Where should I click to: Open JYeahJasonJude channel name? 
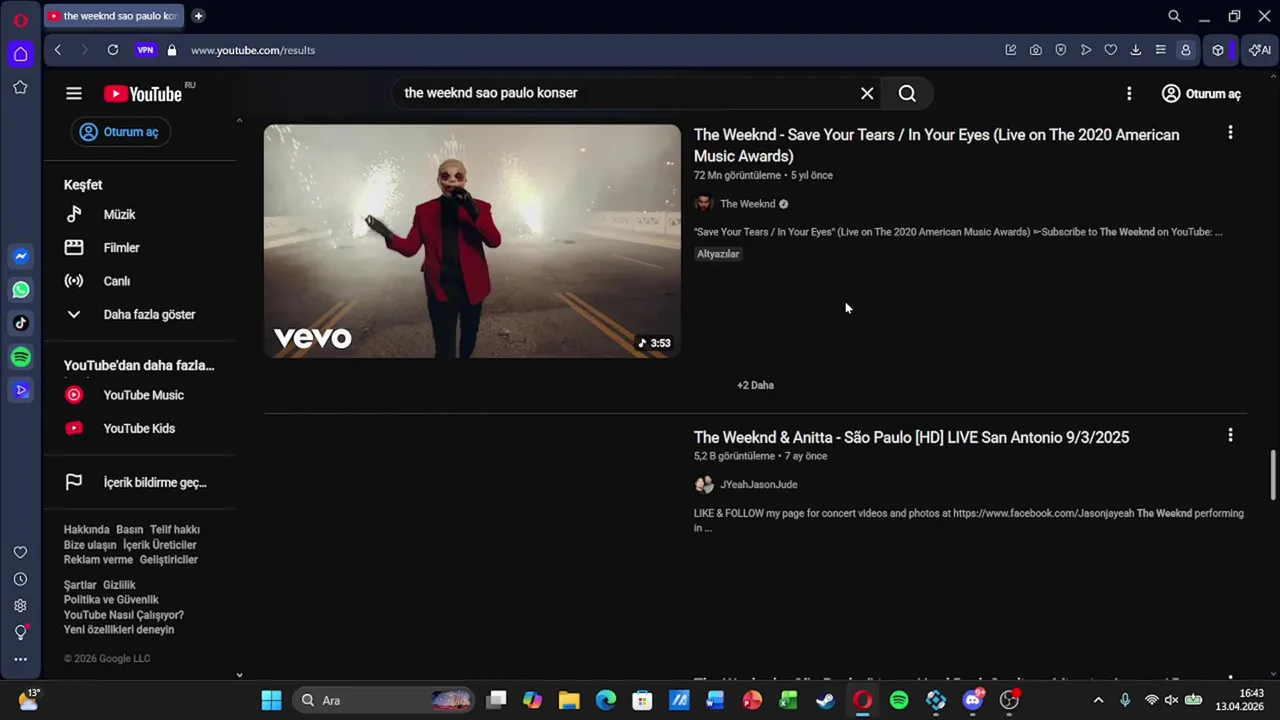coord(758,485)
